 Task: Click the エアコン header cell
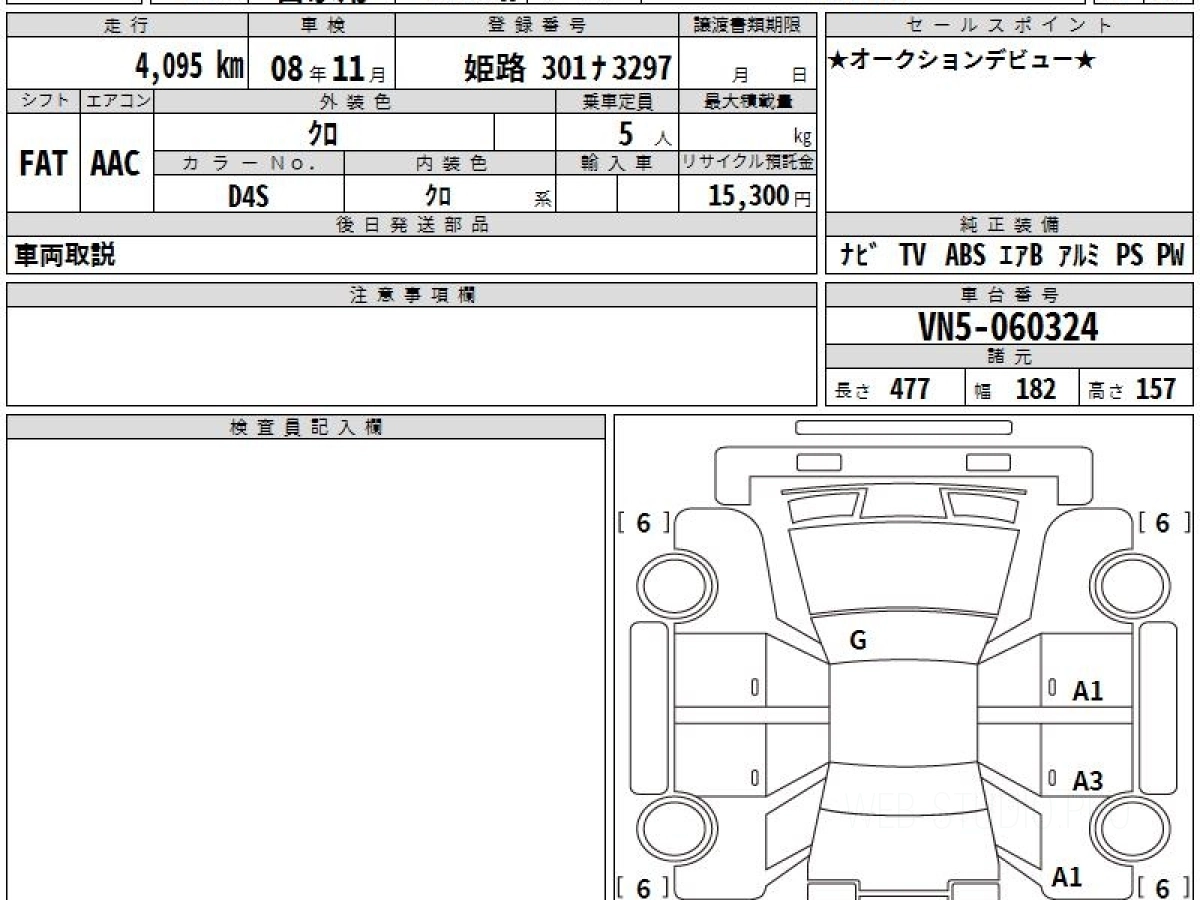(117, 101)
